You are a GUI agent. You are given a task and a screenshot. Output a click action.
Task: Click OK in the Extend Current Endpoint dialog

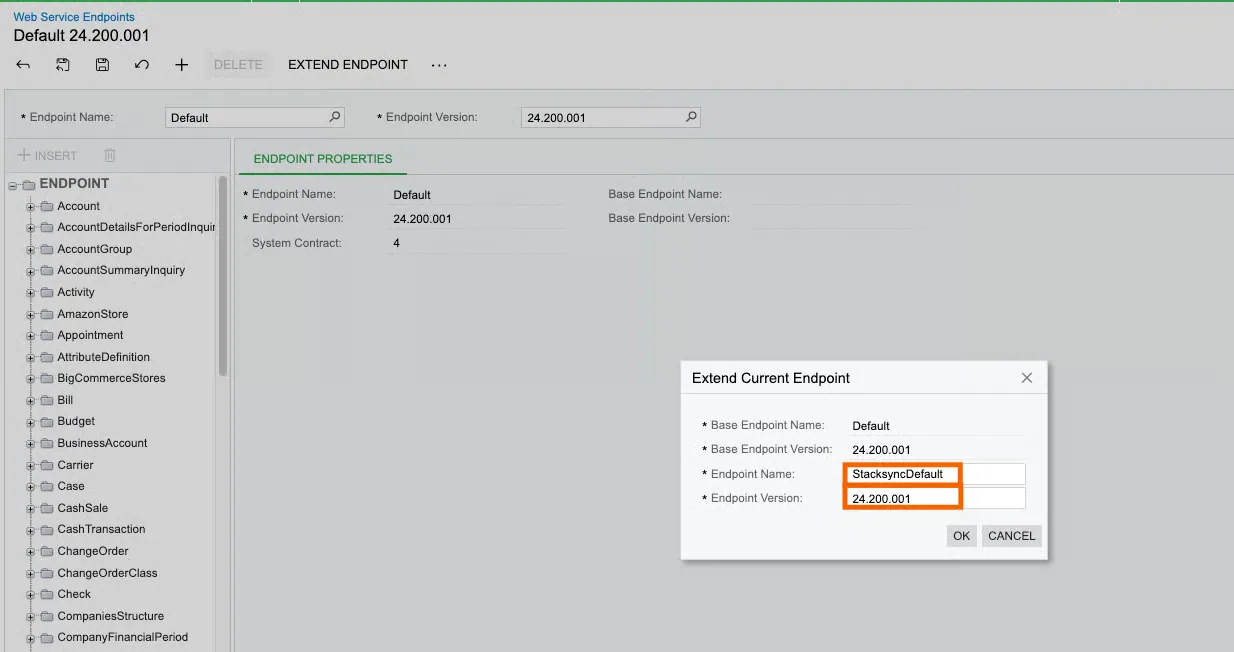961,536
